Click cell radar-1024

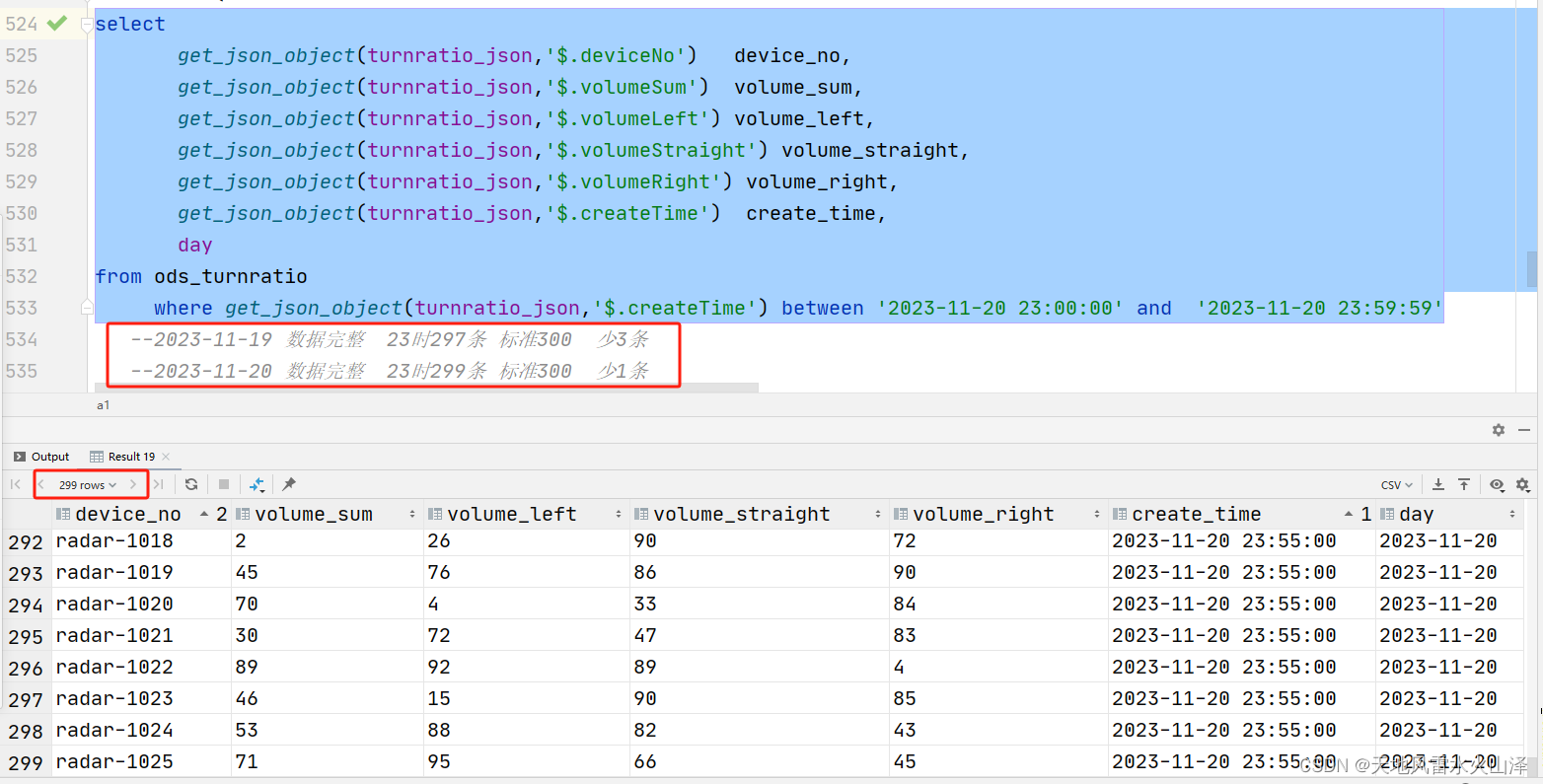(141, 730)
